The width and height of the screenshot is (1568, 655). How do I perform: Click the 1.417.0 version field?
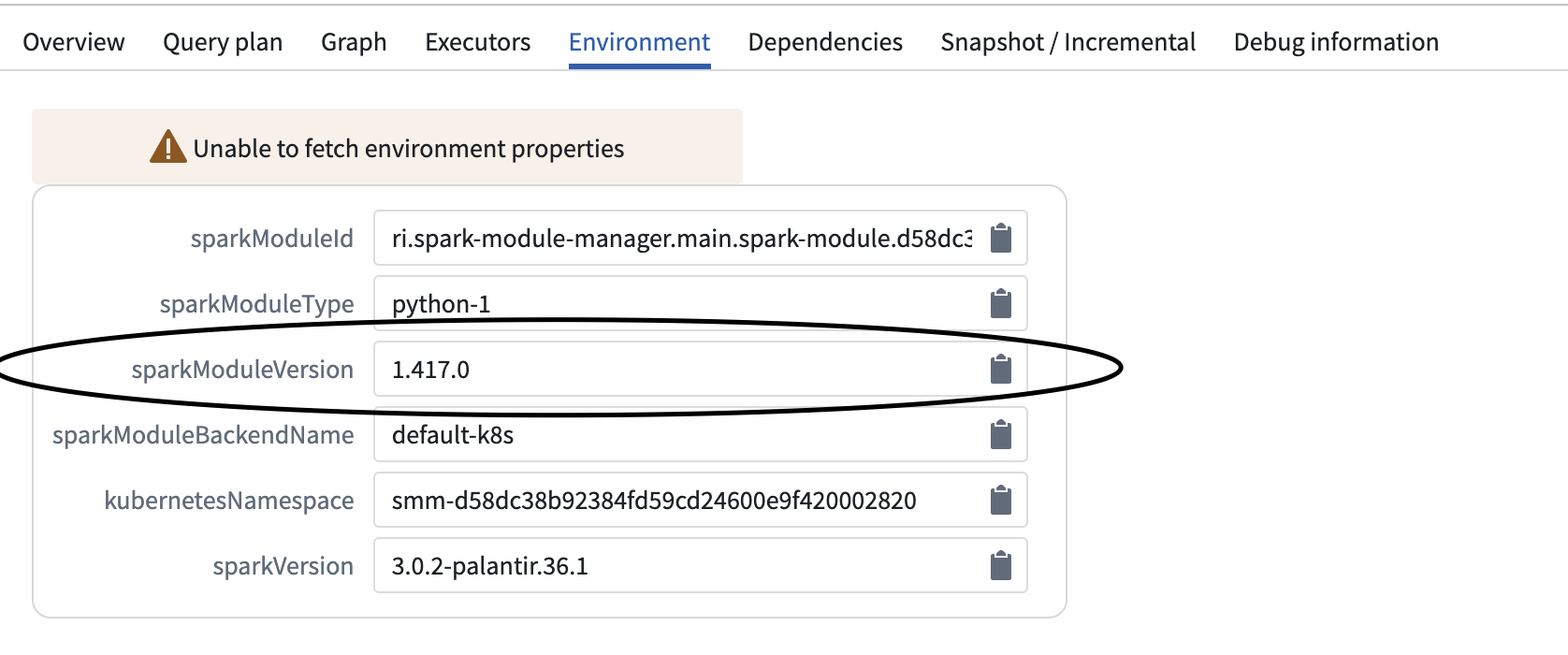701,369
